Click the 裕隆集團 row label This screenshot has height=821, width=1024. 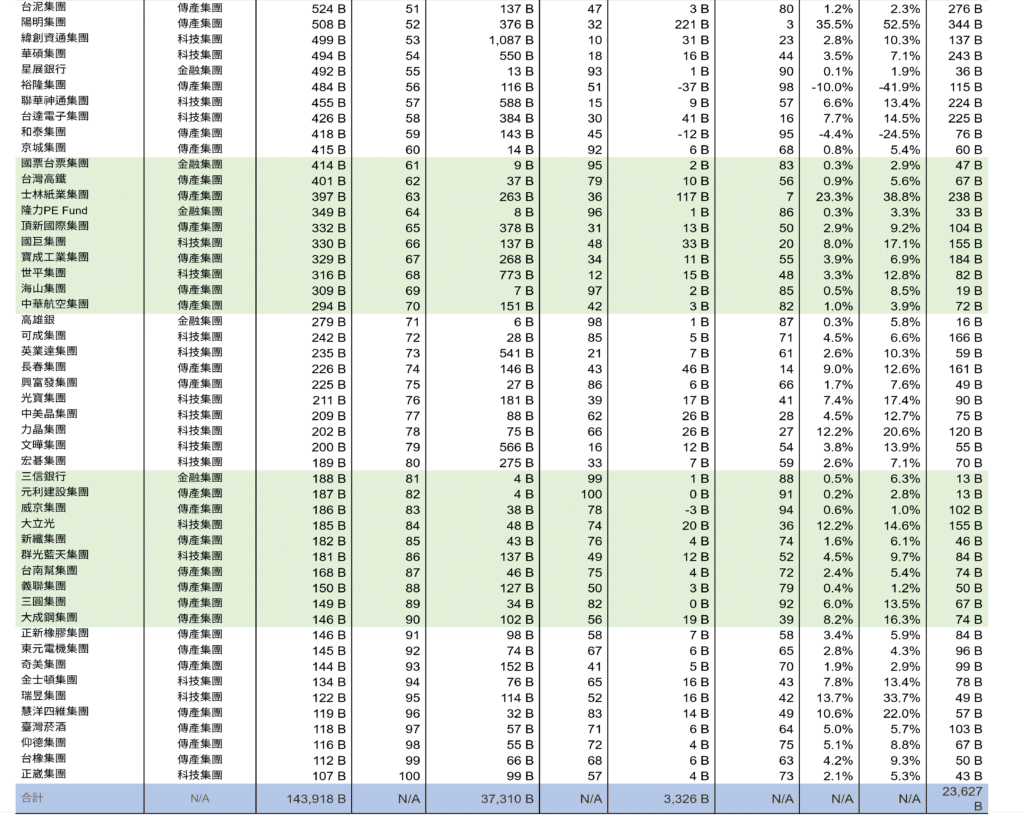pos(43,86)
